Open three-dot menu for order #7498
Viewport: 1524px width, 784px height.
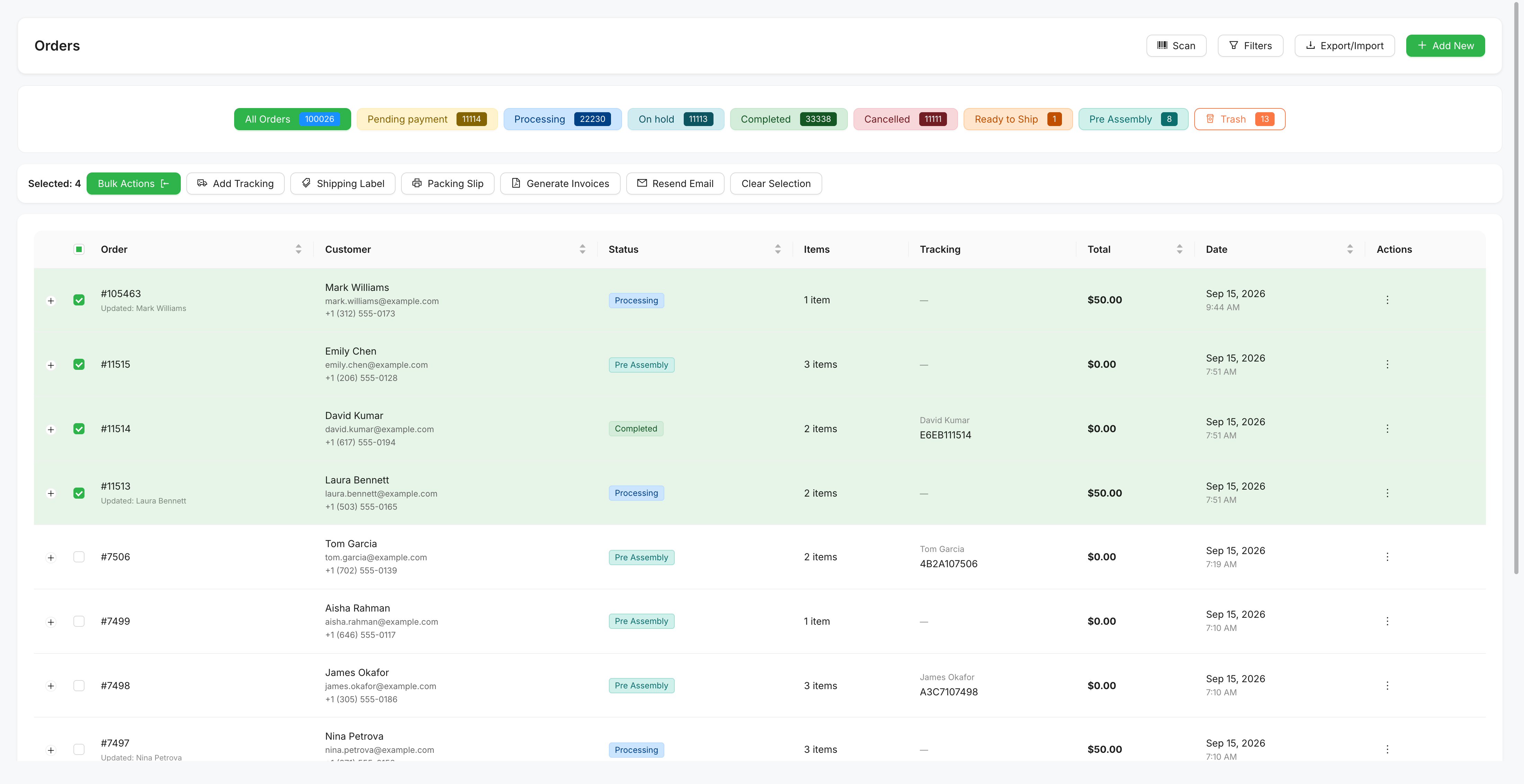pyautogui.click(x=1387, y=686)
